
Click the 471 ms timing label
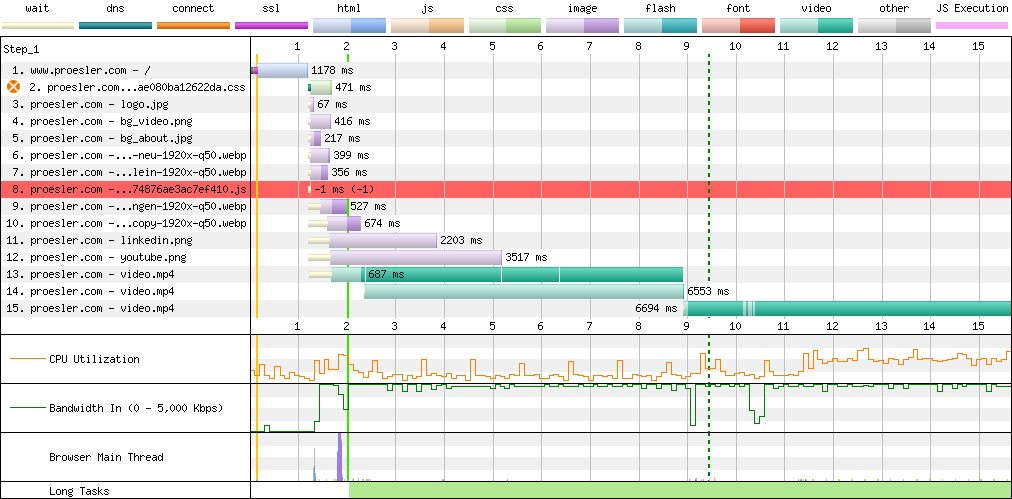coord(353,87)
